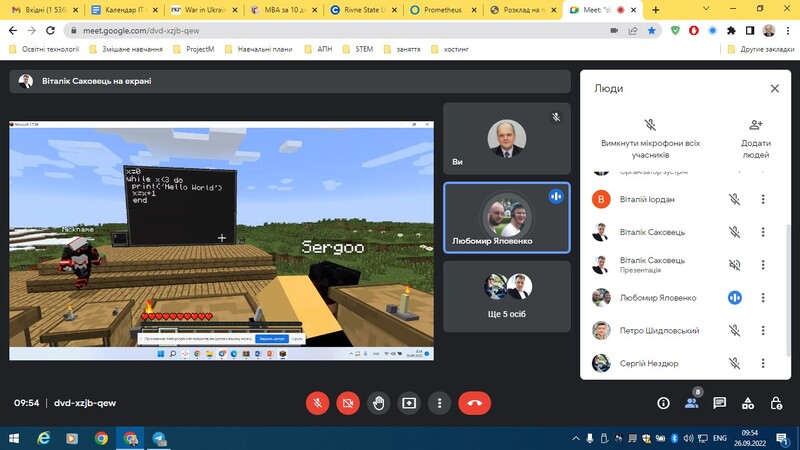Switch to MBA за 10 tab

click(284, 10)
